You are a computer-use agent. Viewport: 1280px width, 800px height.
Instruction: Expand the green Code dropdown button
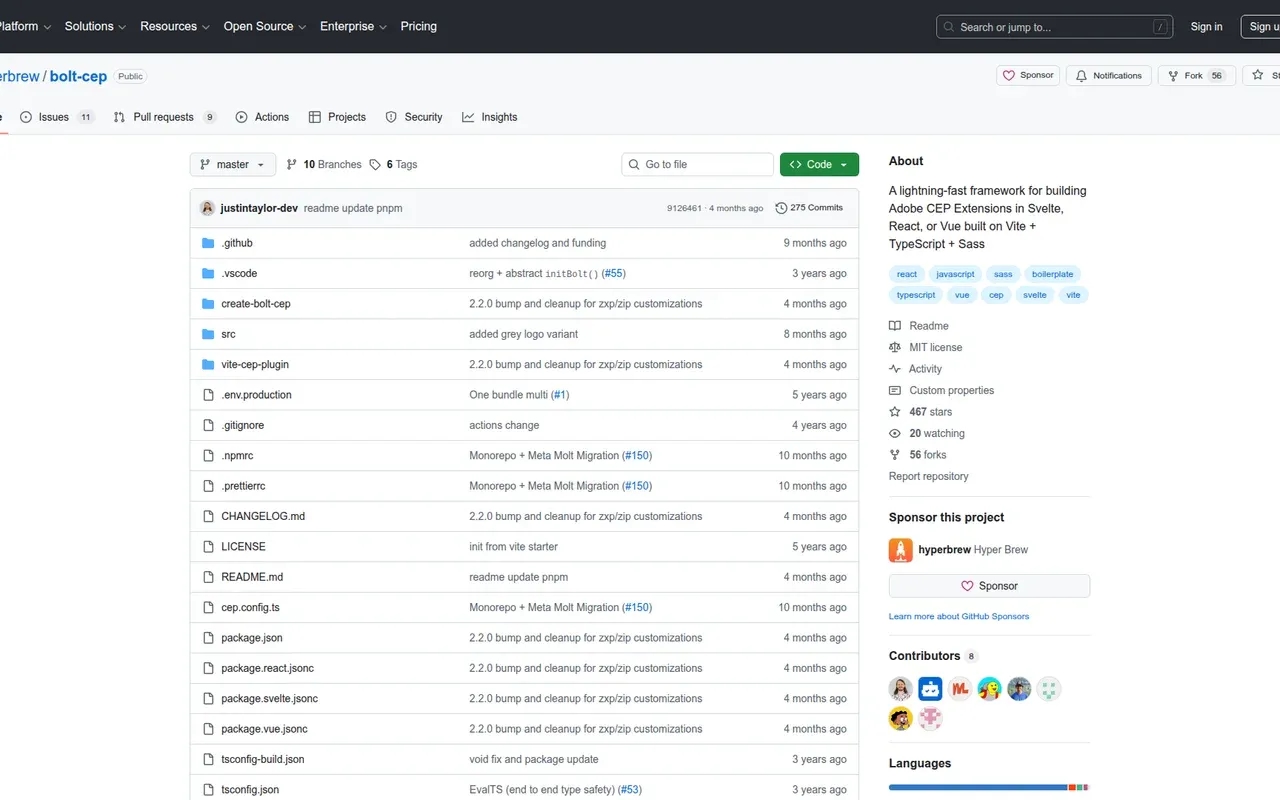pyautogui.click(x=819, y=165)
